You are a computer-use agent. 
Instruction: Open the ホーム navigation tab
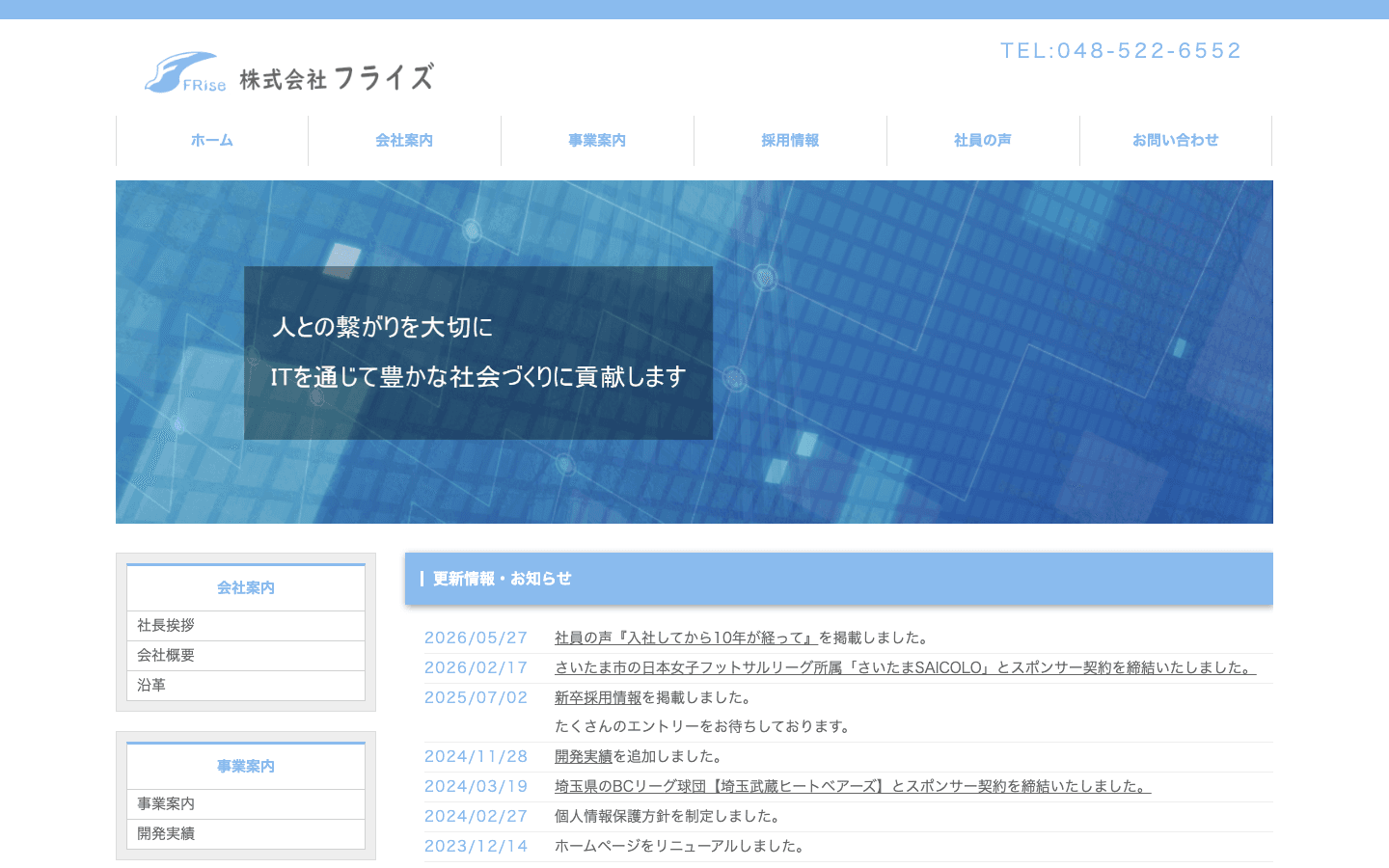click(x=212, y=141)
